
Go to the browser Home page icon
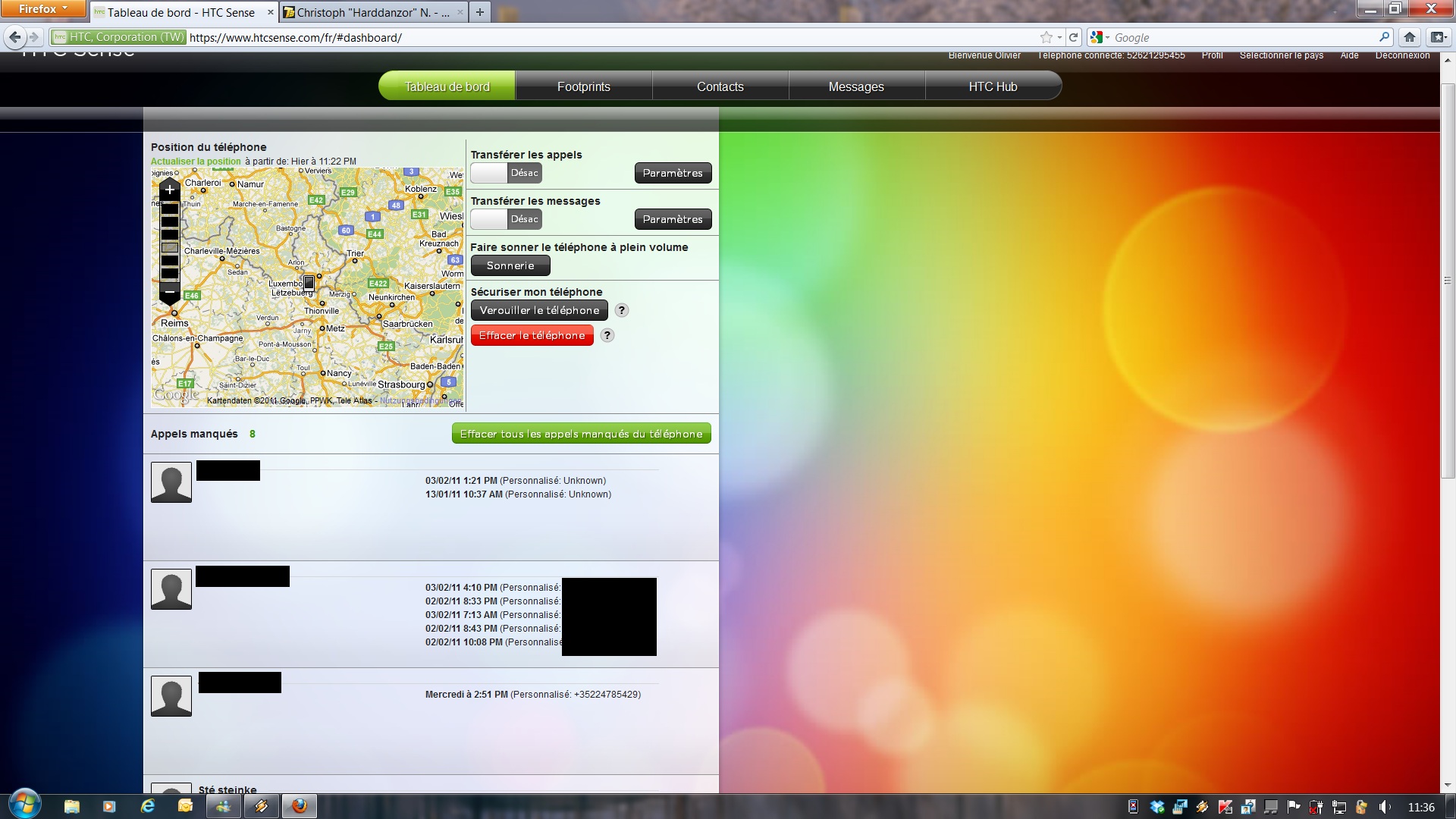(x=1410, y=37)
